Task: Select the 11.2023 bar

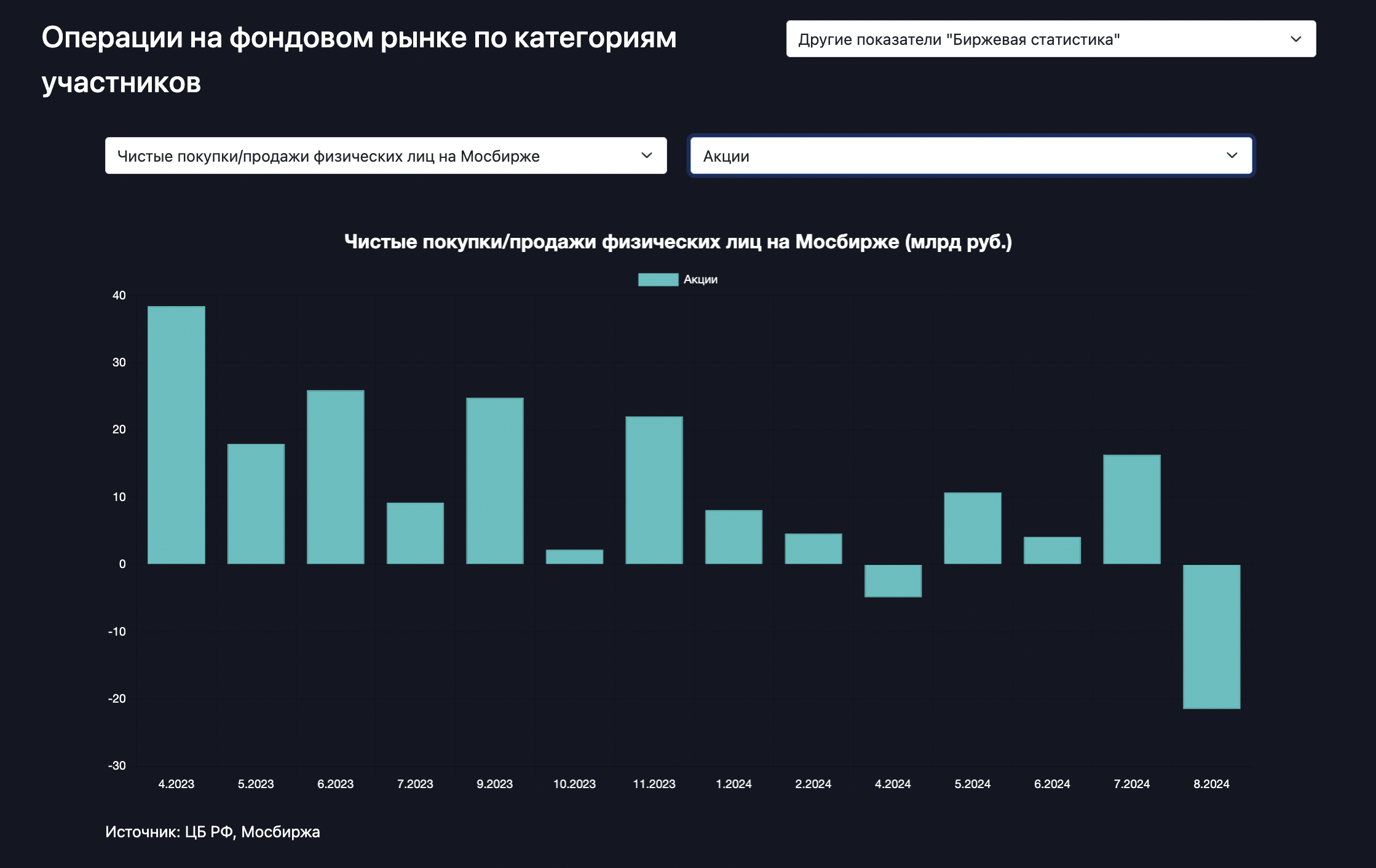Action: (x=654, y=490)
